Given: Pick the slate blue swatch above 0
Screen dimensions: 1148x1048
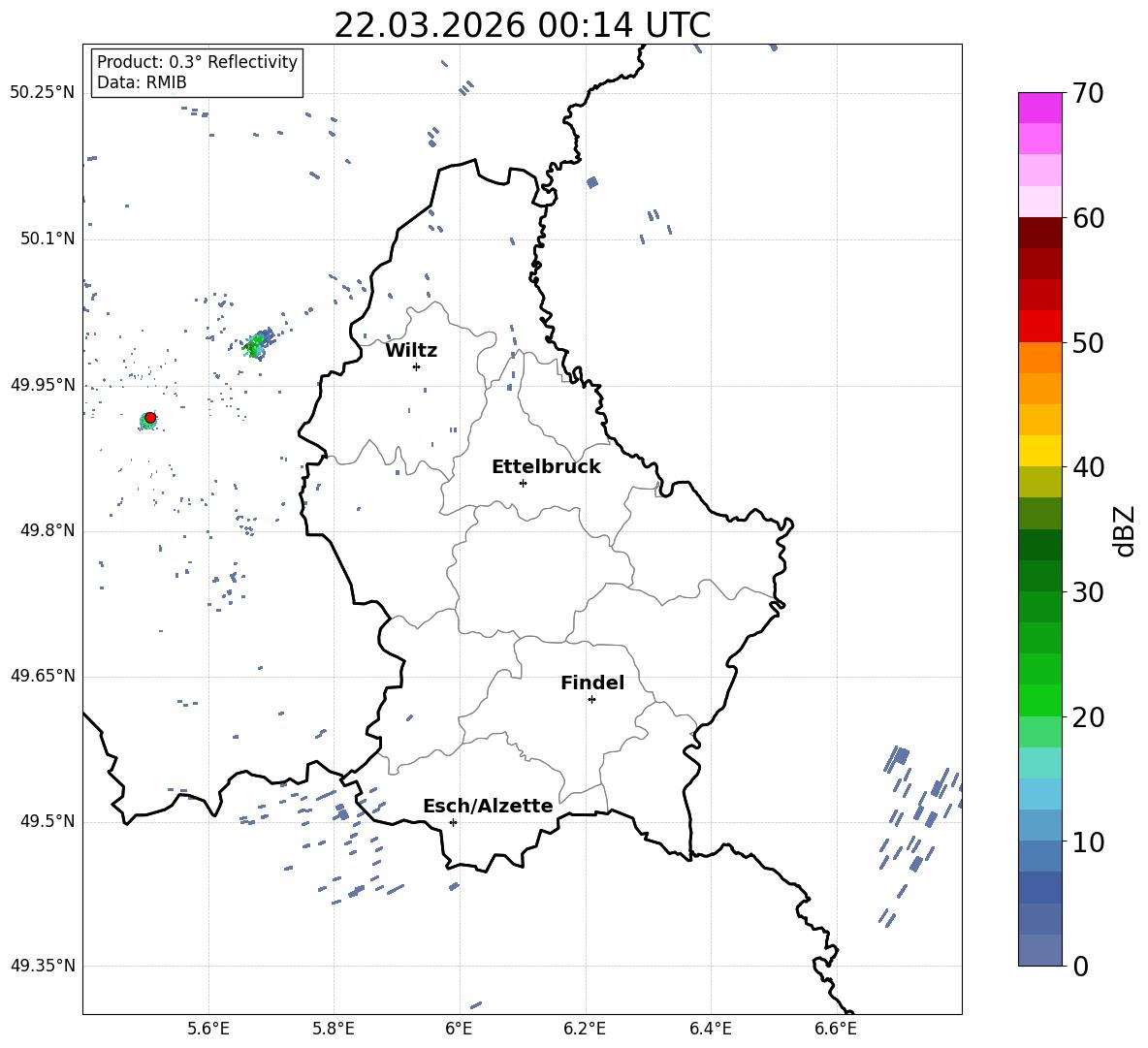Looking at the screenshot, I should click(1039, 950).
